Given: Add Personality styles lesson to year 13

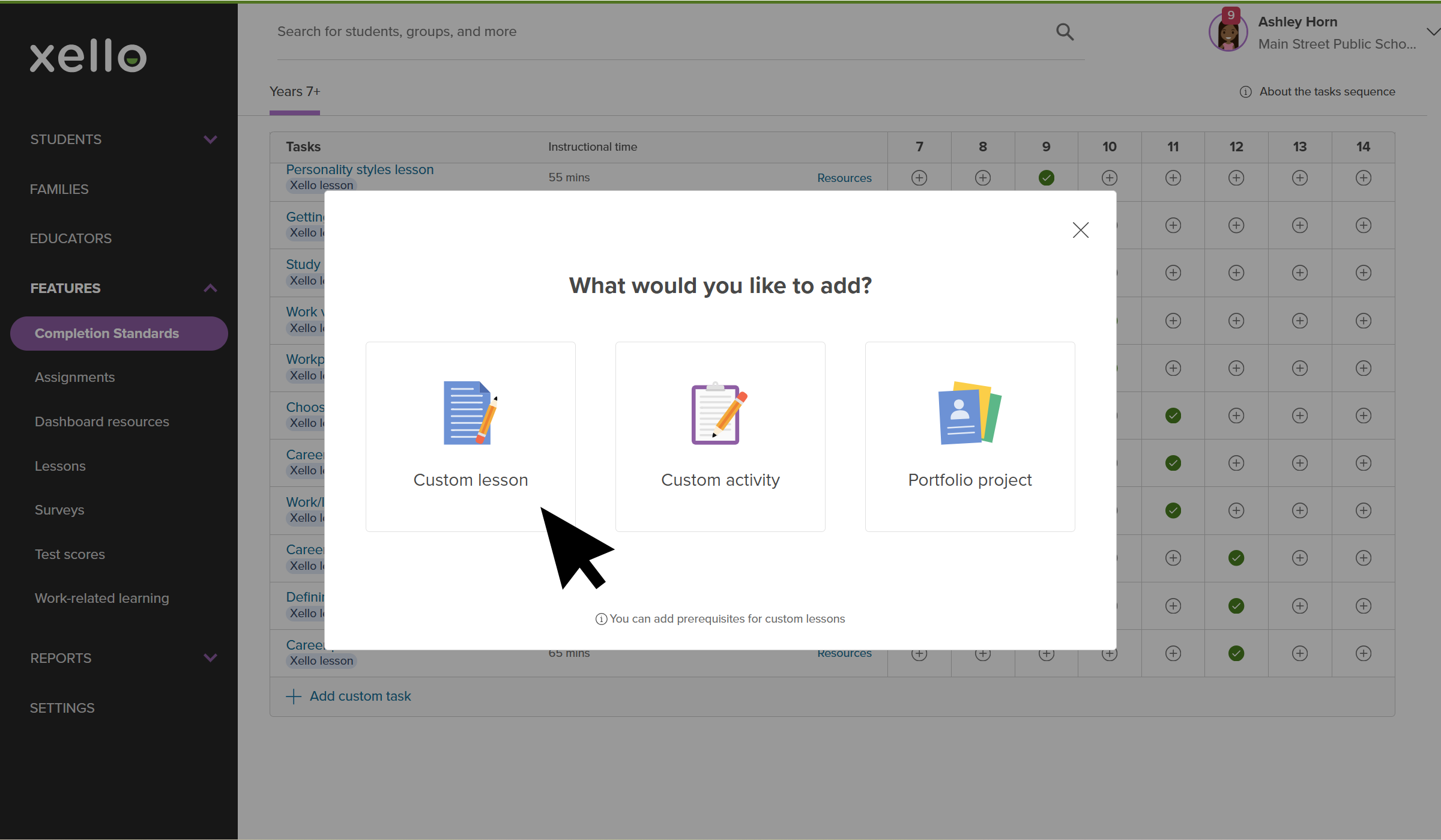Looking at the screenshot, I should (1300, 178).
